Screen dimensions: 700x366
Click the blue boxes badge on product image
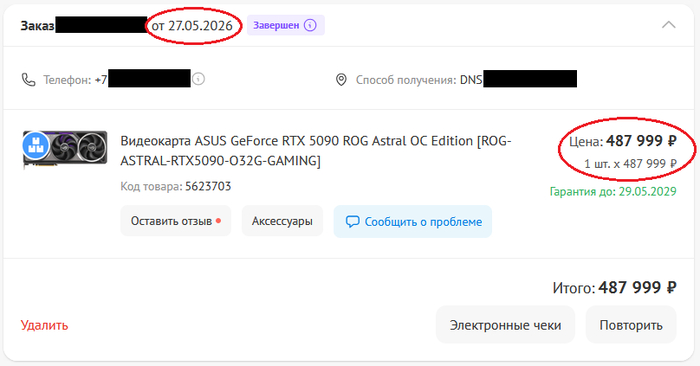(36, 145)
